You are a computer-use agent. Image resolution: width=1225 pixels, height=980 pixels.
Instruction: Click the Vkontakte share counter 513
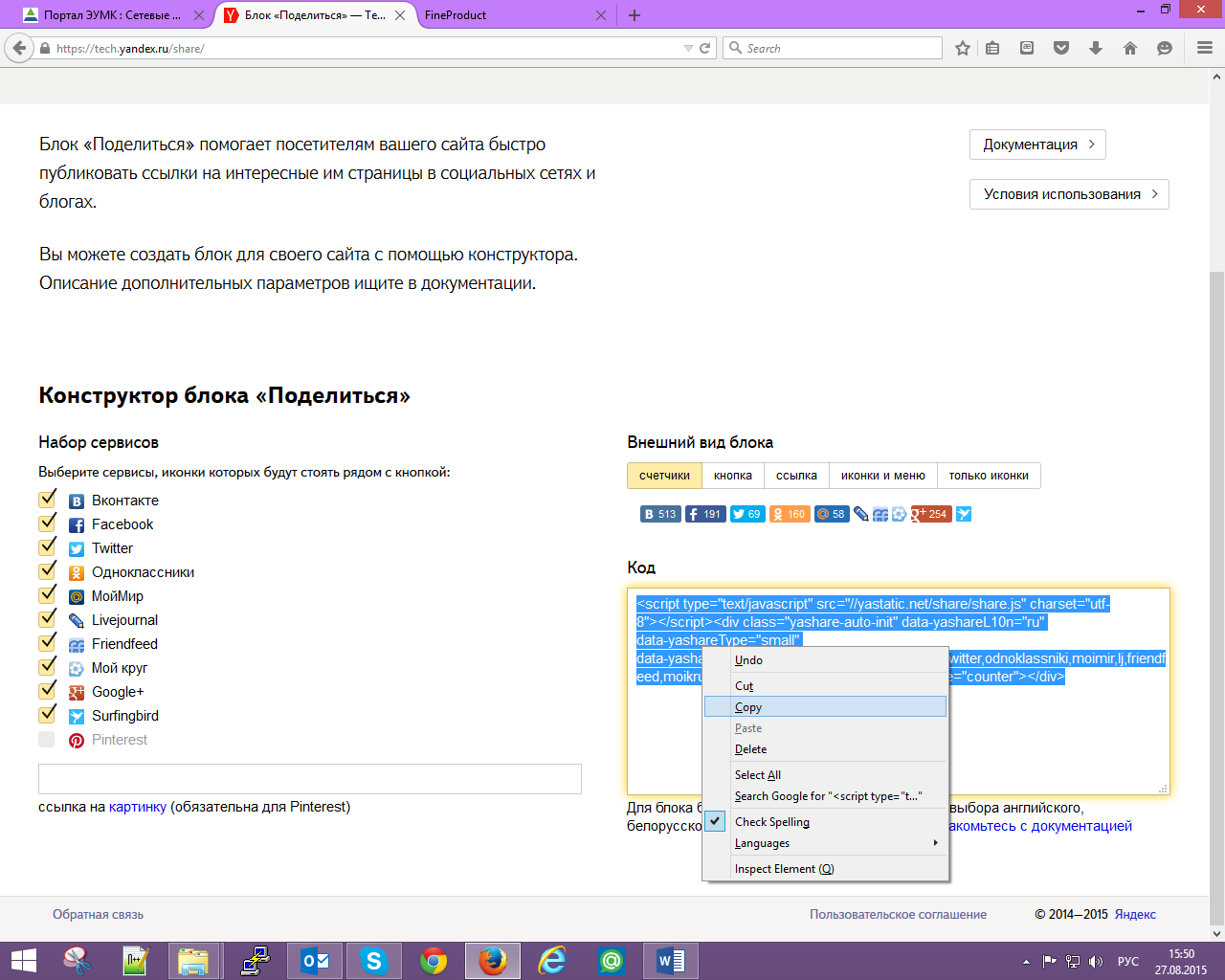click(x=660, y=514)
